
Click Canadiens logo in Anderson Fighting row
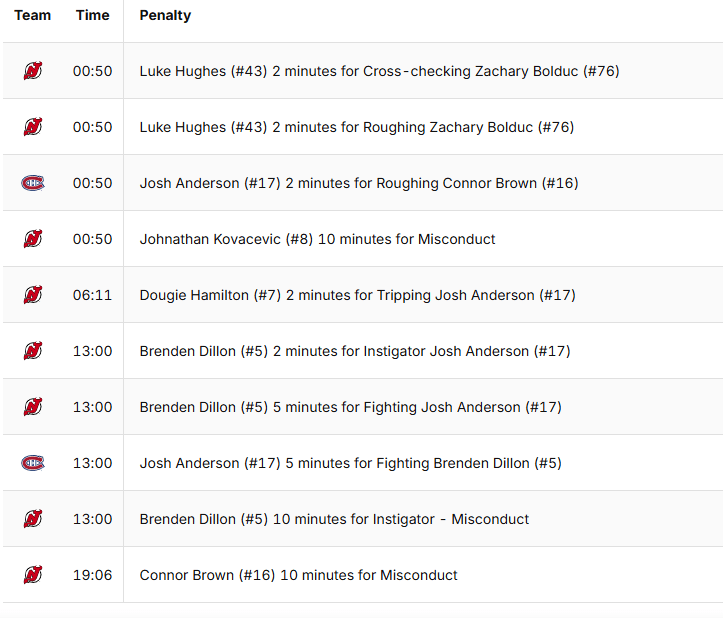pos(33,463)
